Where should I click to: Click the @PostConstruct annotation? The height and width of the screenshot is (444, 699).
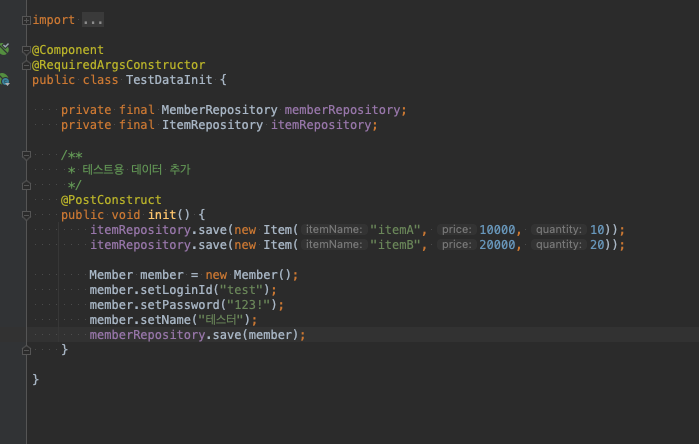[111, 200]
